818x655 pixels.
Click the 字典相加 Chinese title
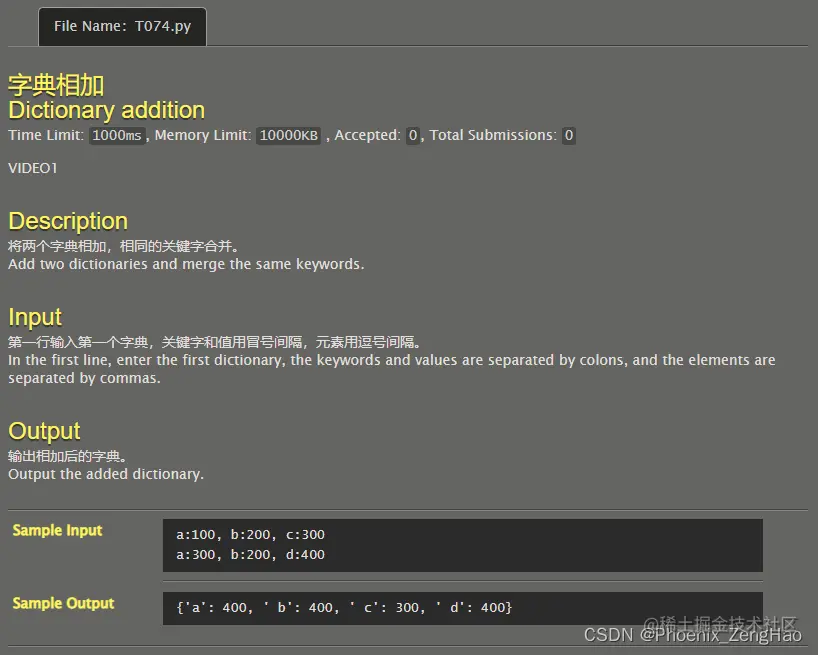pyautogui.click(x=56, y=84)
